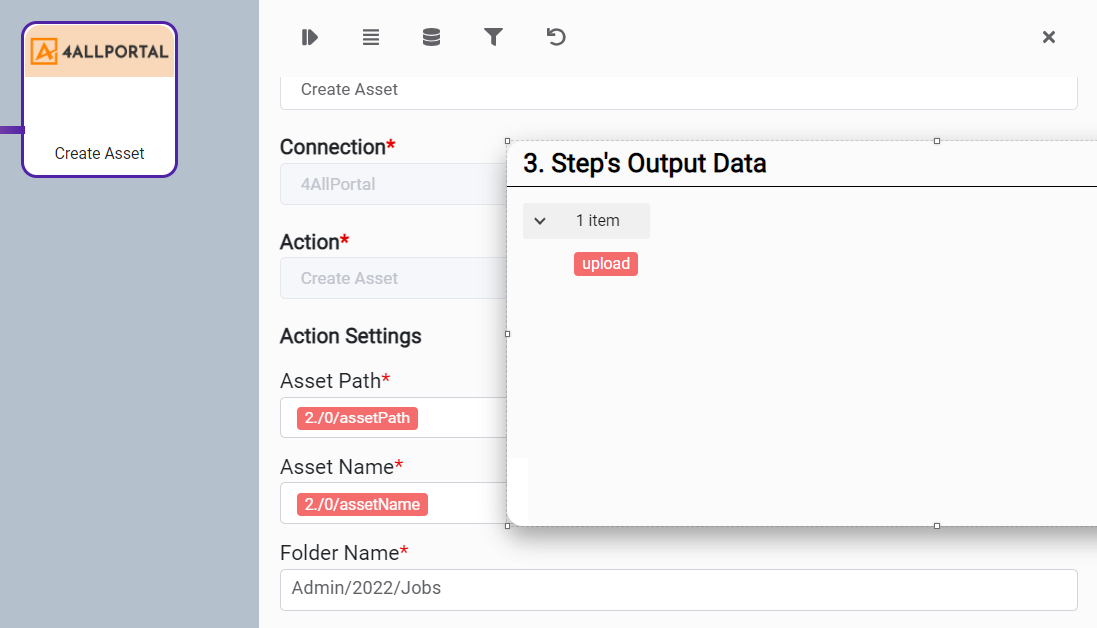Collapse the 1 item chevron

point(540,221)
